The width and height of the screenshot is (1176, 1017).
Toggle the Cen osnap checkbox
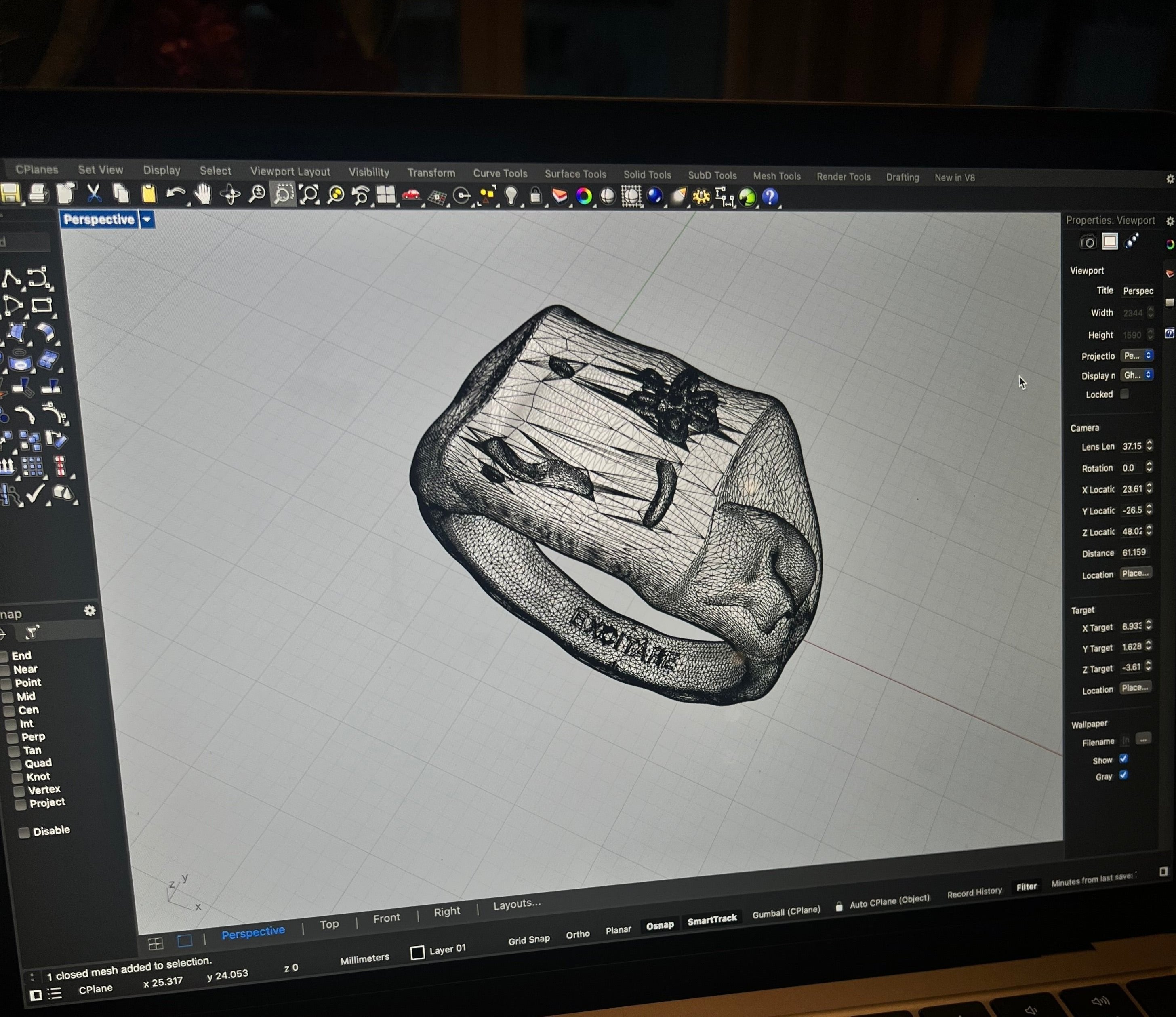point(10,711)
